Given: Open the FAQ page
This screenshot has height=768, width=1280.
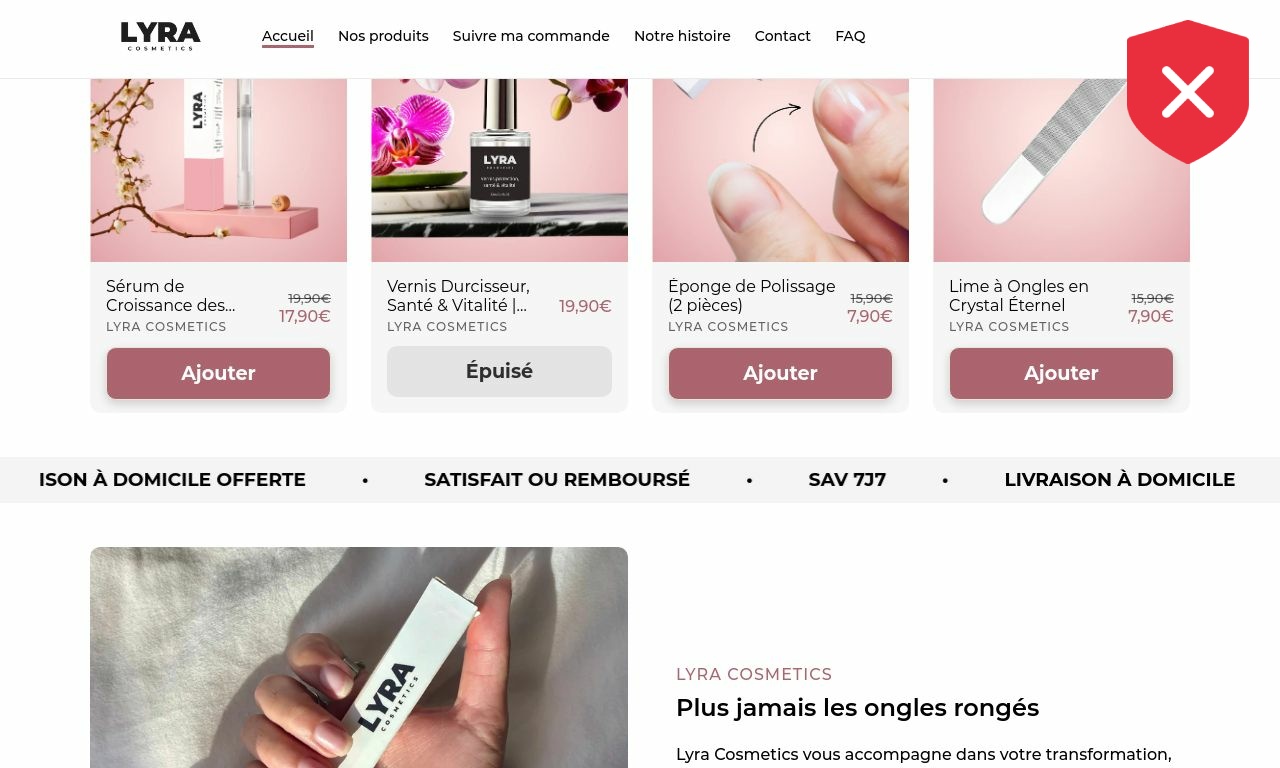Looking at the screenshot, I should 850,36.
